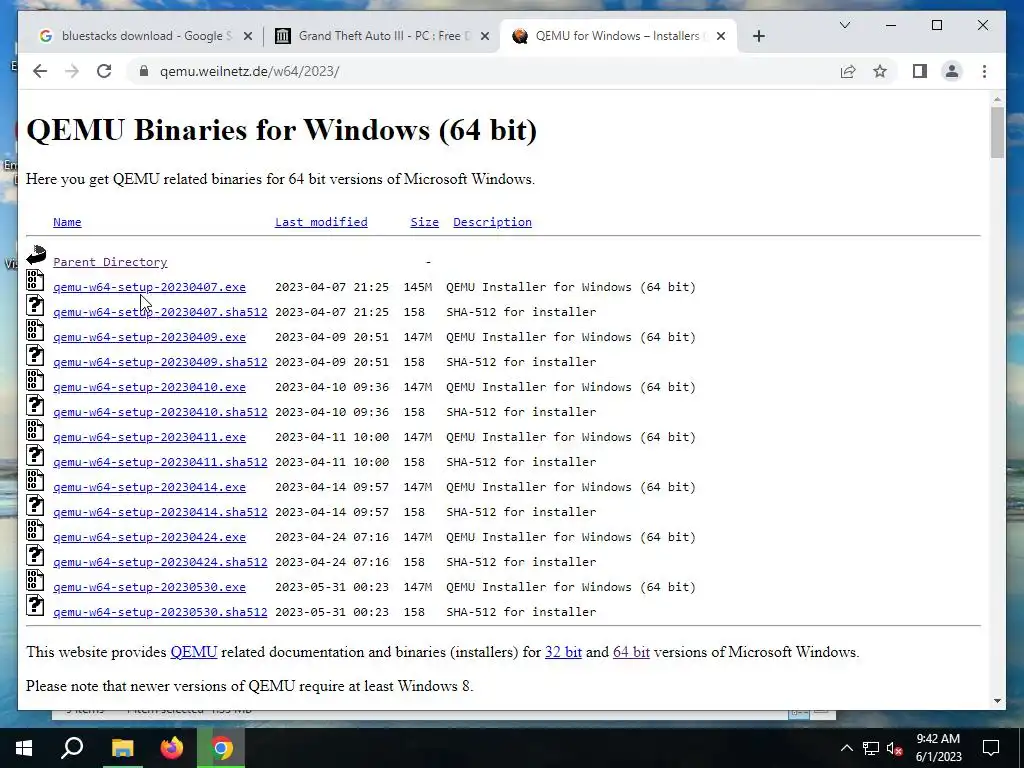Bookmark this page with star icon

click(880, 71)
